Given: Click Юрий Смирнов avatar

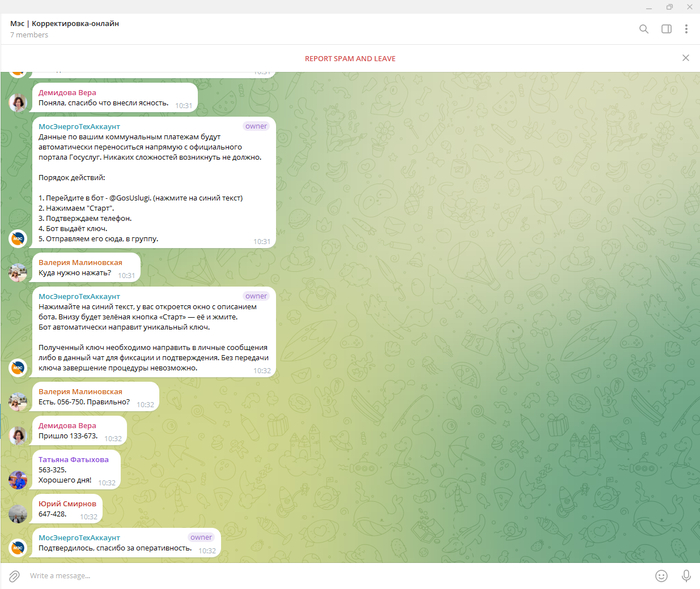Looking at the screenshot, I should (x=18, y=514).
